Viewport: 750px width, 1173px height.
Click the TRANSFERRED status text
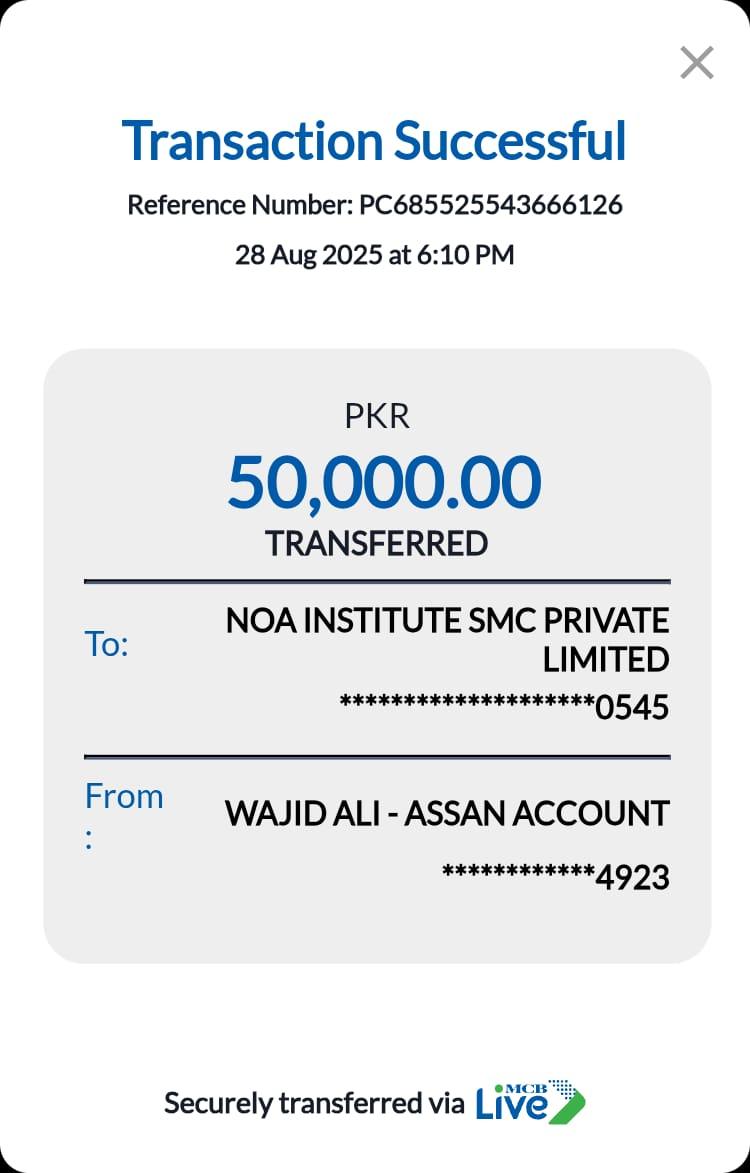(x=376, y=543)
